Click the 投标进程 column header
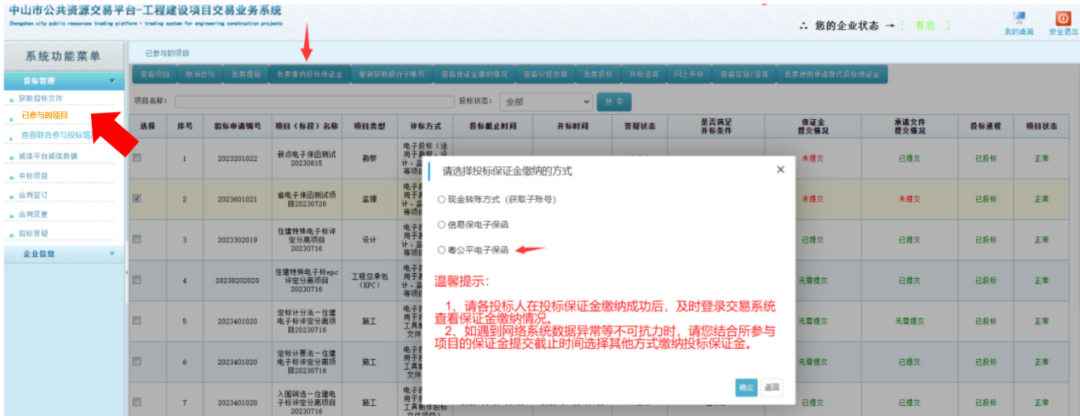Viewport: 1080px width, 416px height. 984,126
